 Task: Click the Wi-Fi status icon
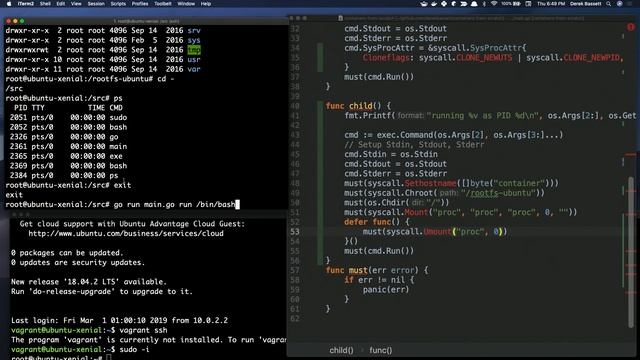pos(494,4)
